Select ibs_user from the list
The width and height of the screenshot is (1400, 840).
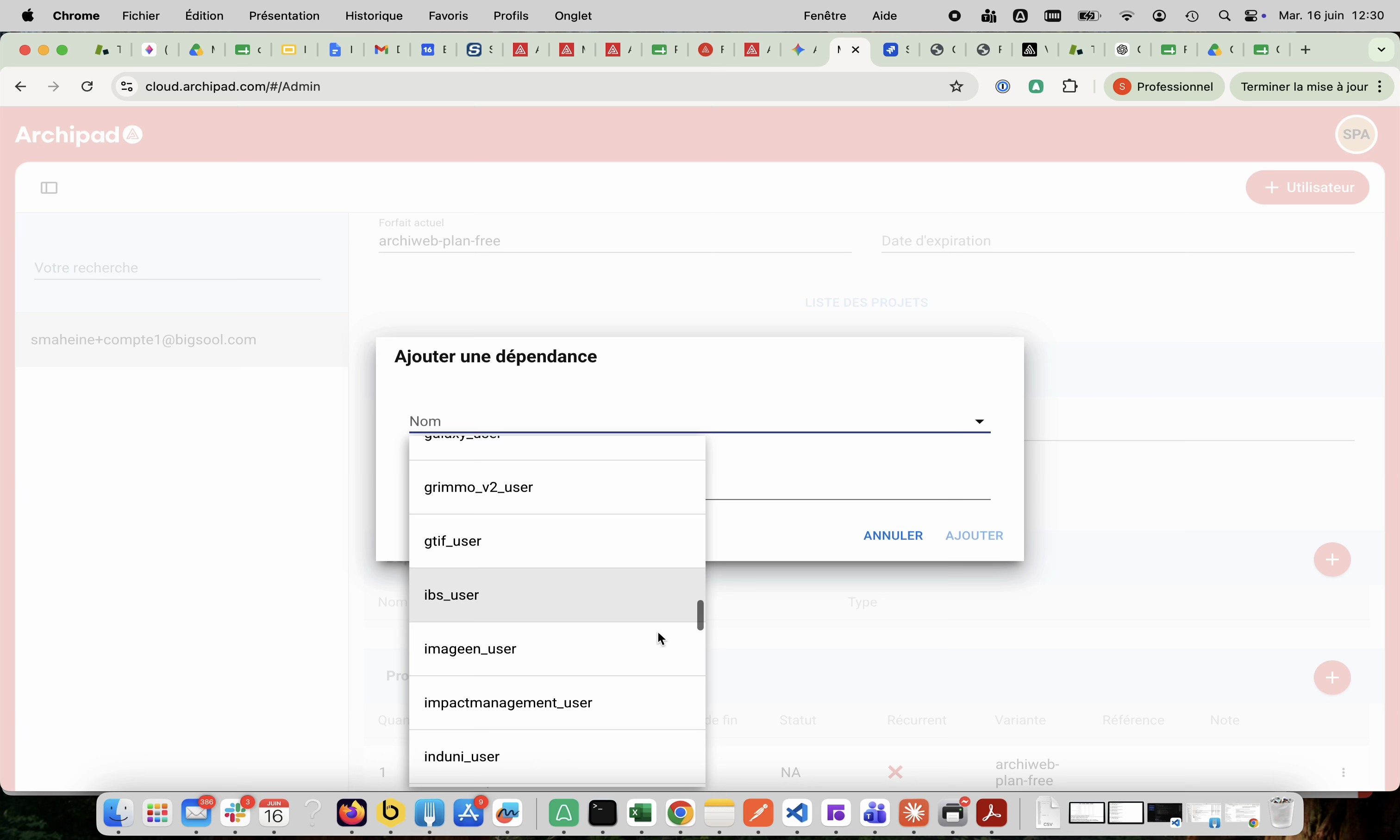[557, 595]
